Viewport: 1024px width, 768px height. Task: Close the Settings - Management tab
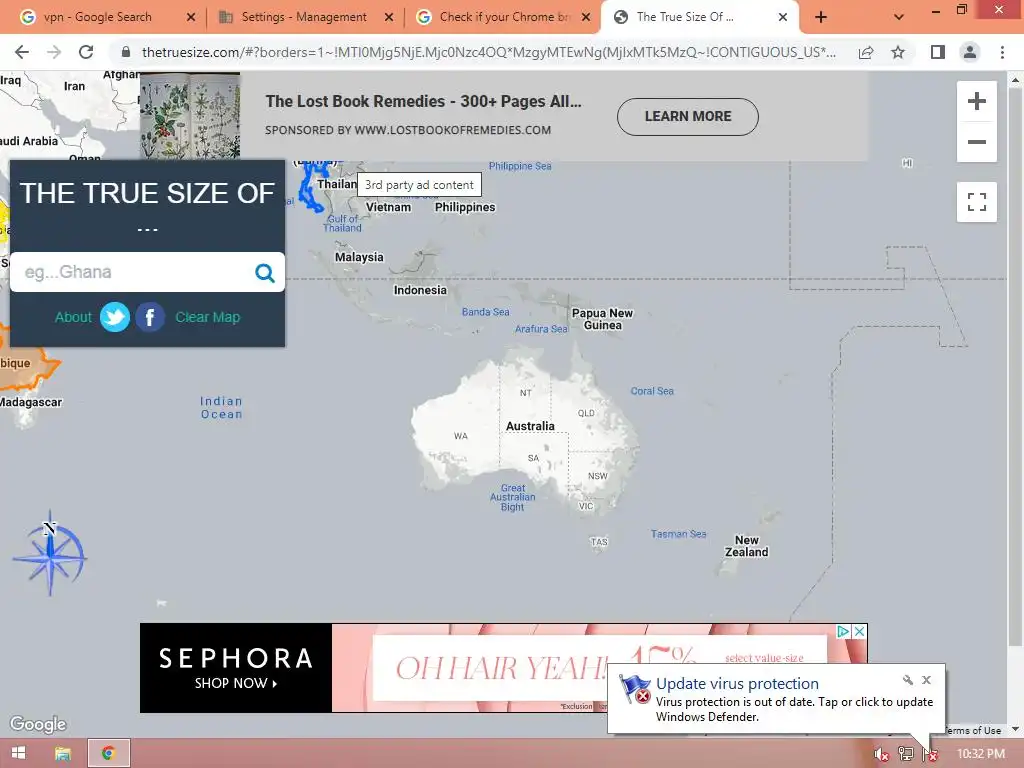(389, 17)
